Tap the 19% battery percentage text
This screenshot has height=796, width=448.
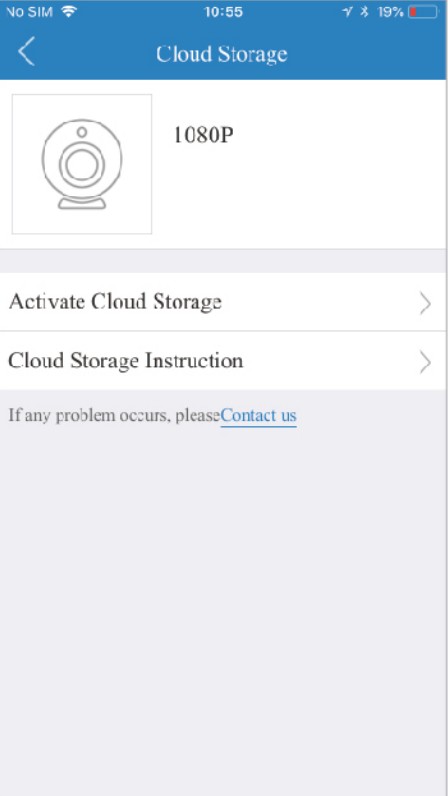tap(391, 12)
